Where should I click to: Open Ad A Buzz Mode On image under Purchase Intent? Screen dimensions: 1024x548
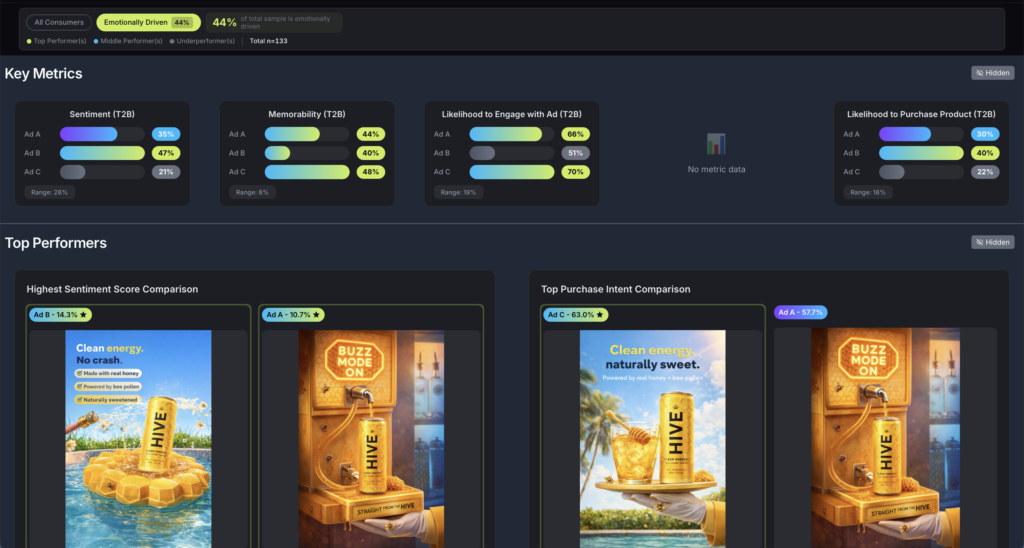886,438
